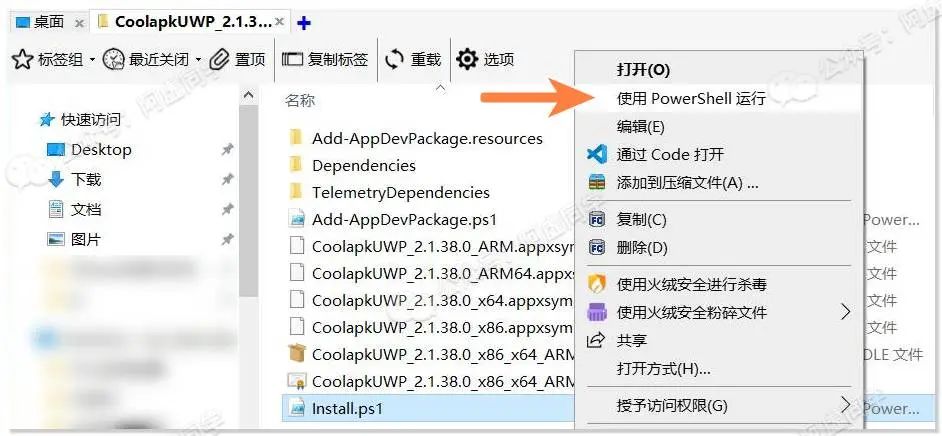
Task: Open 选项 gear icon
Action: (x=467, y=59)
